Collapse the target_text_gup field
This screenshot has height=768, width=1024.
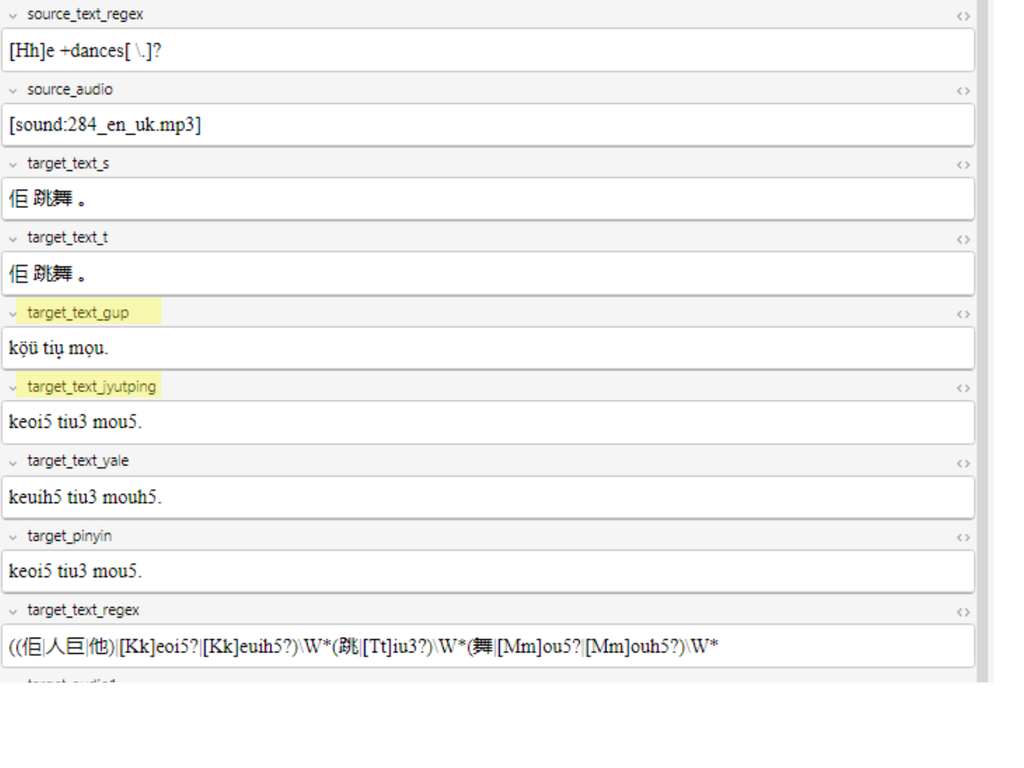coord(12,314)
